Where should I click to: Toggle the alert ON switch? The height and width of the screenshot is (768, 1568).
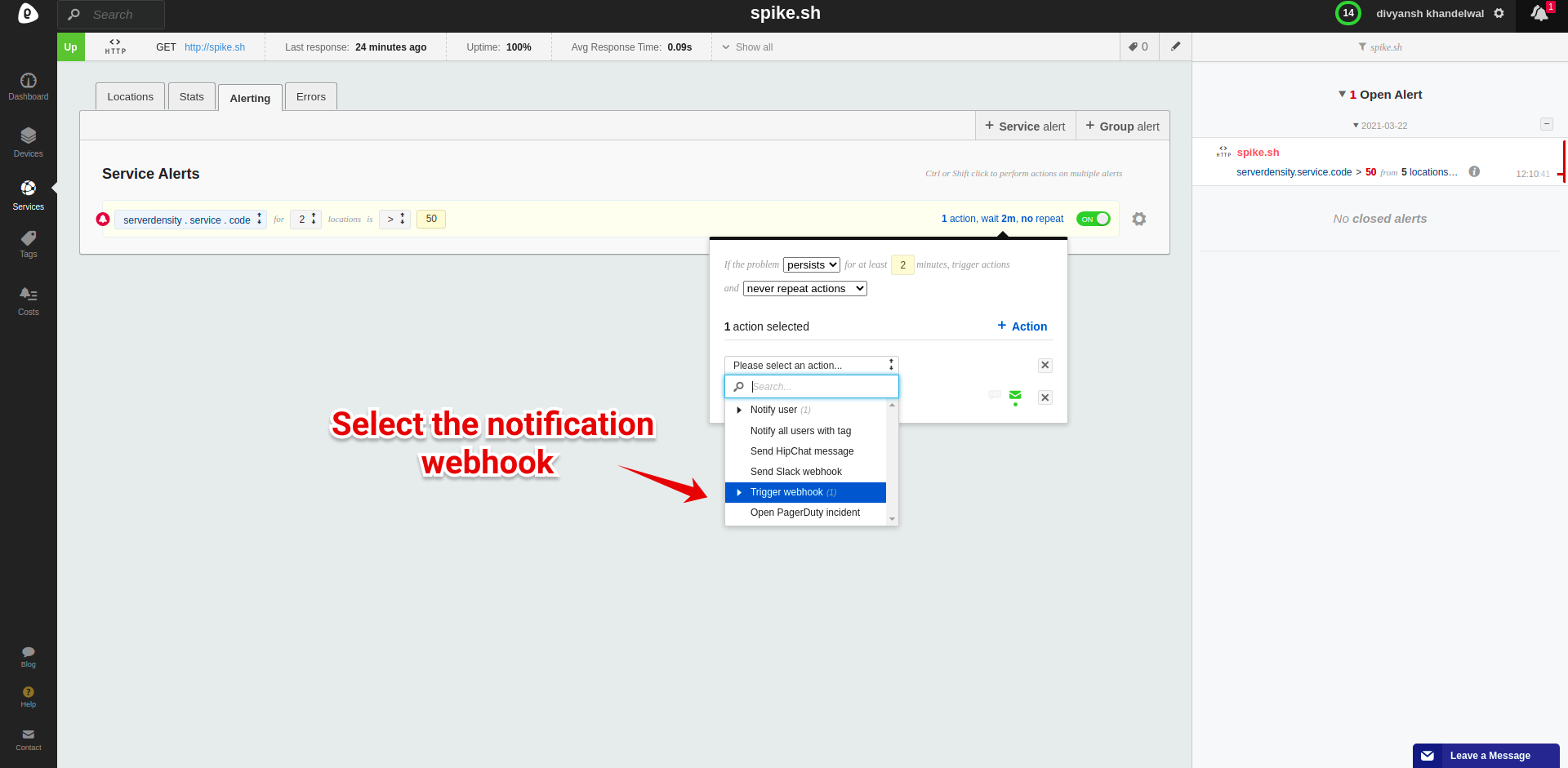pyautogui.click(x=1094, y=219)
